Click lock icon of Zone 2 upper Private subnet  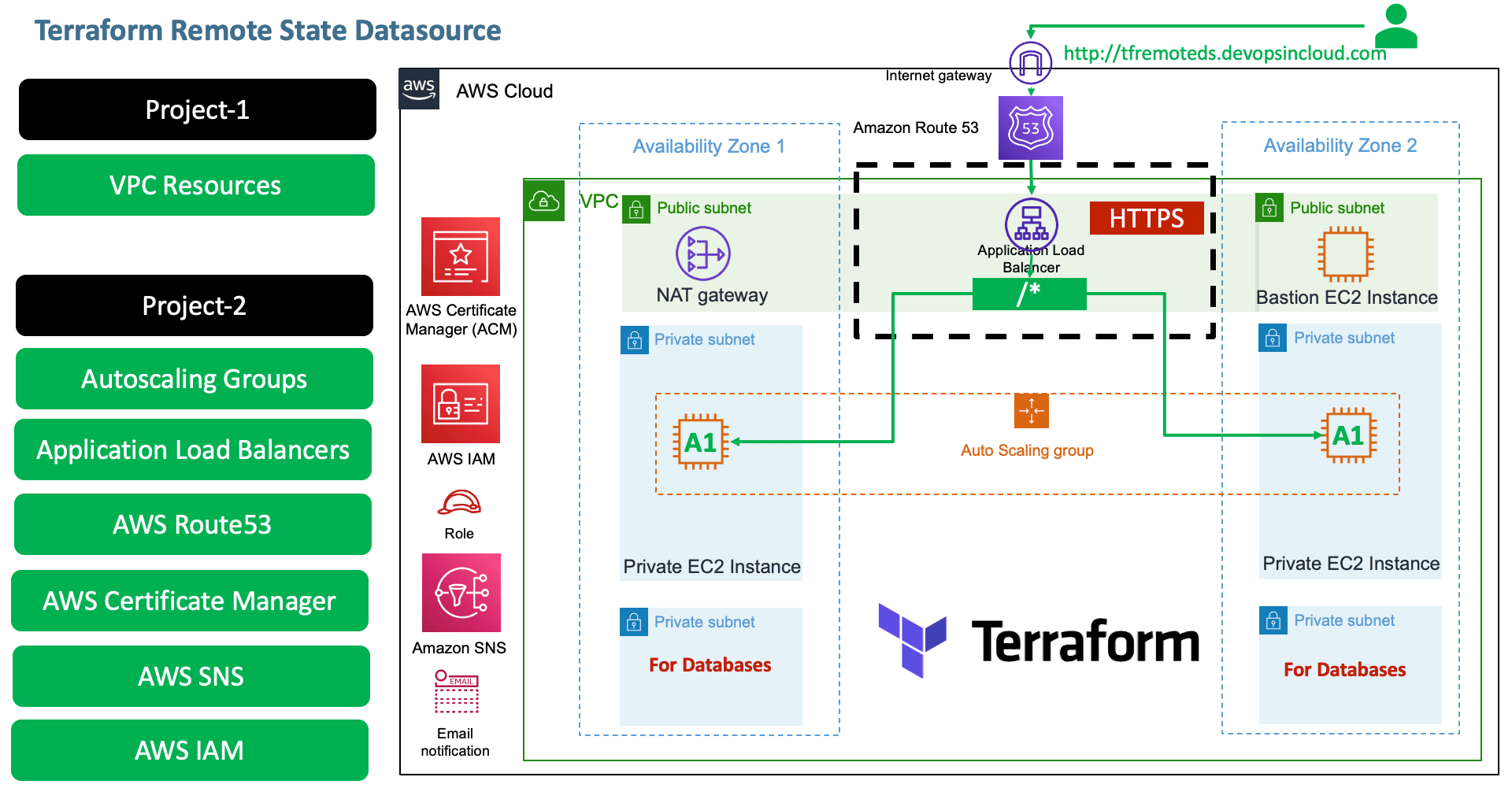(x=1273, y=338)
